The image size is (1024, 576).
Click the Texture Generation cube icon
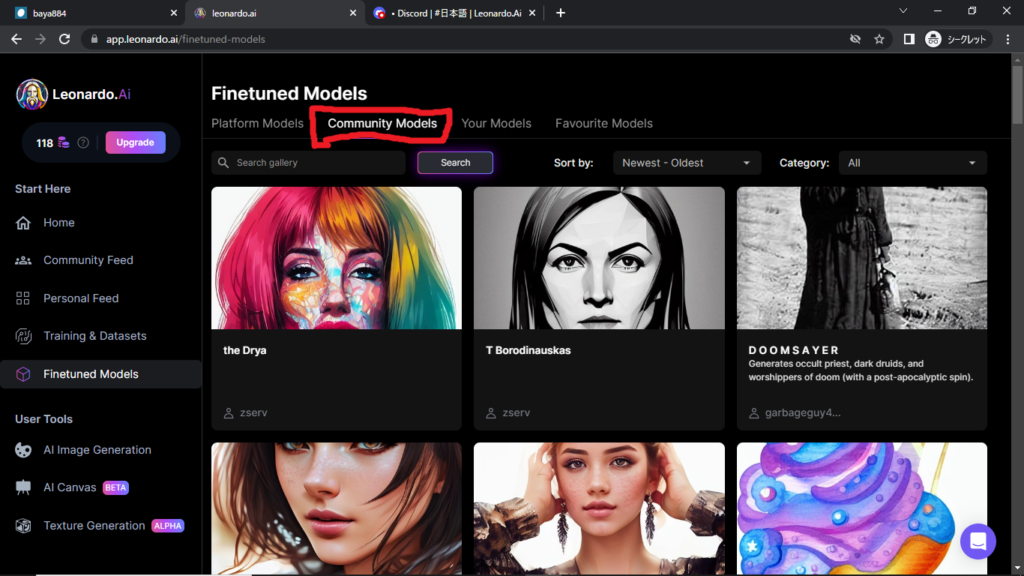click(23, 526)
